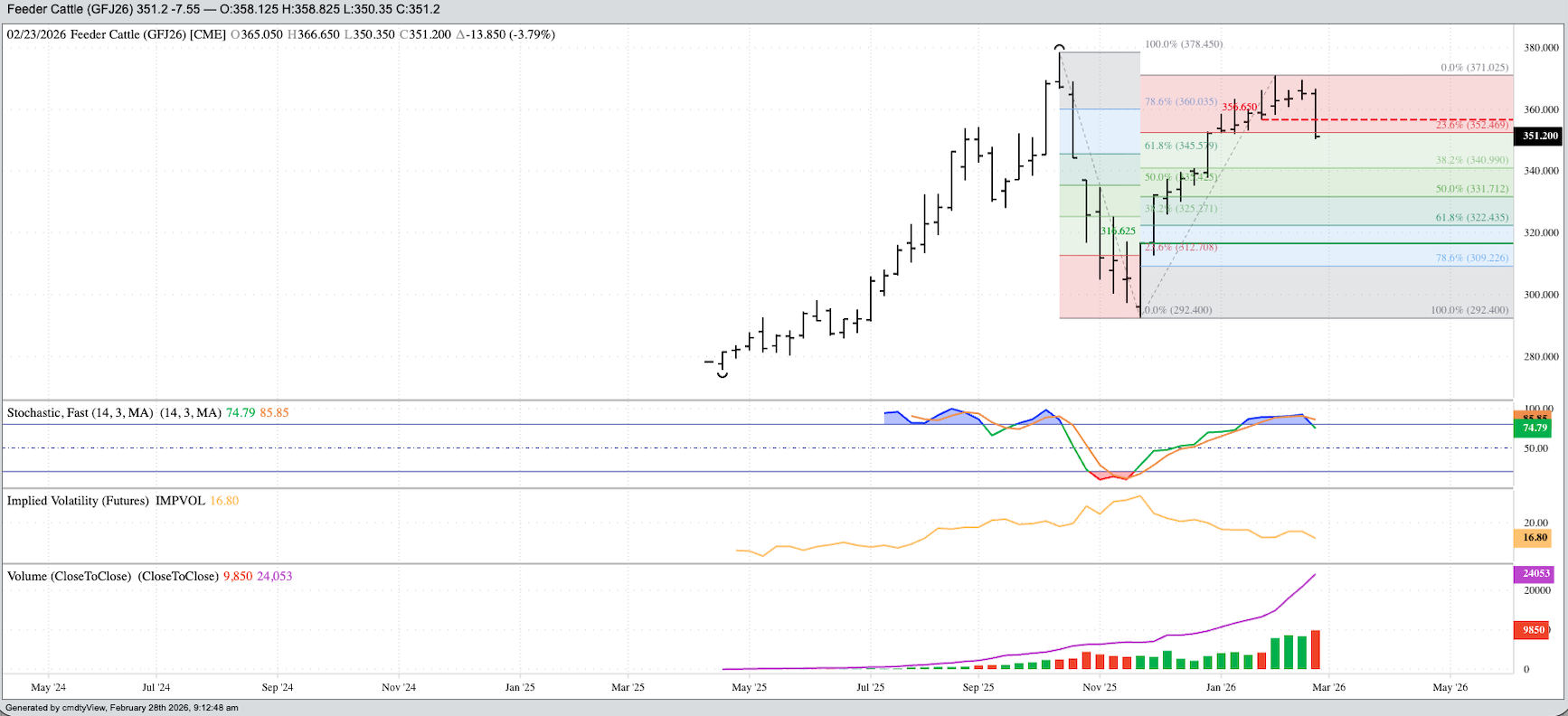Select the 100.0% (378.450) Fibonacci level label
Image resolution: width=1568 pixels, height=716 pixels.
[1183, 44]
